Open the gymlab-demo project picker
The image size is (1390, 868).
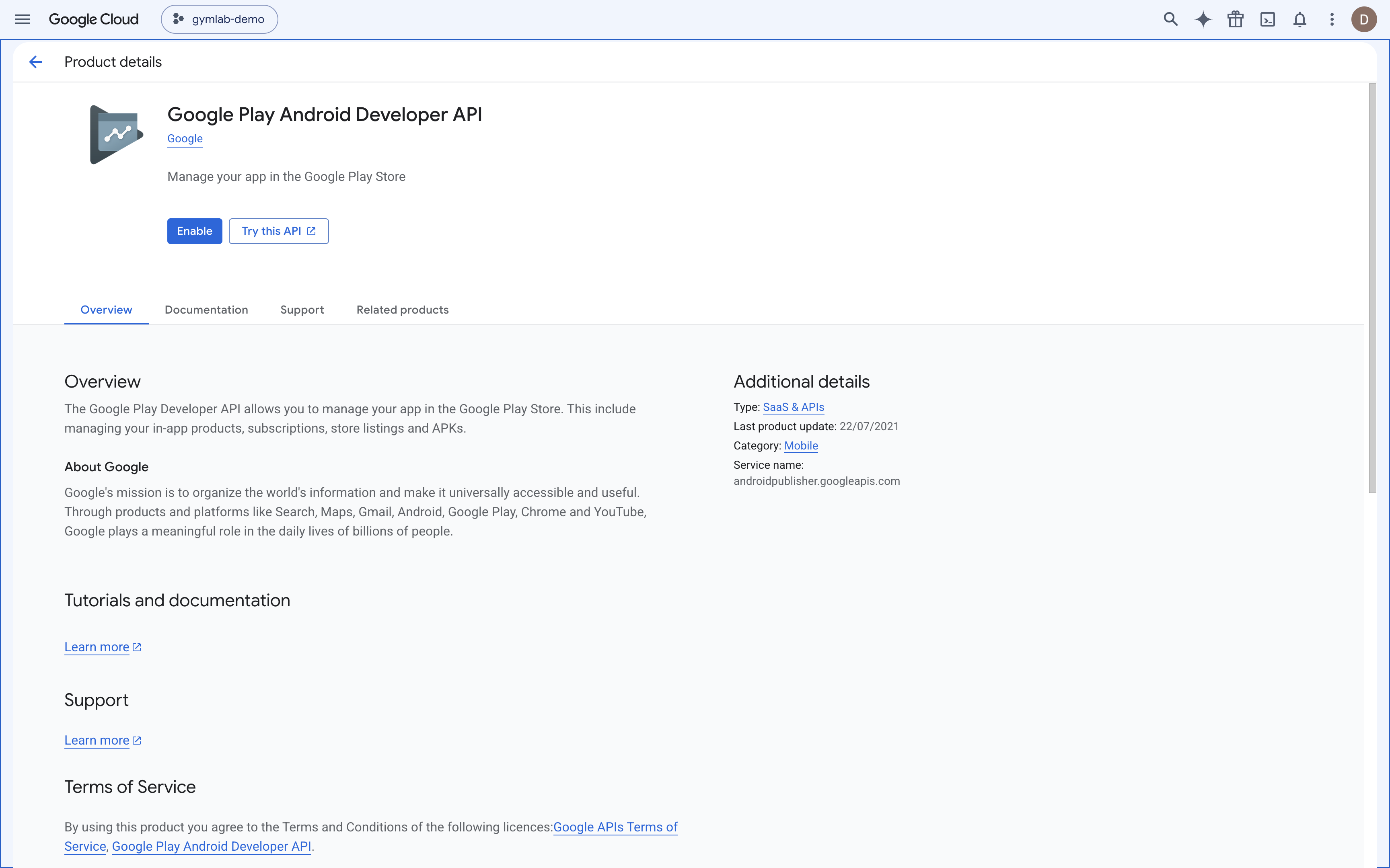pos(219,20)
